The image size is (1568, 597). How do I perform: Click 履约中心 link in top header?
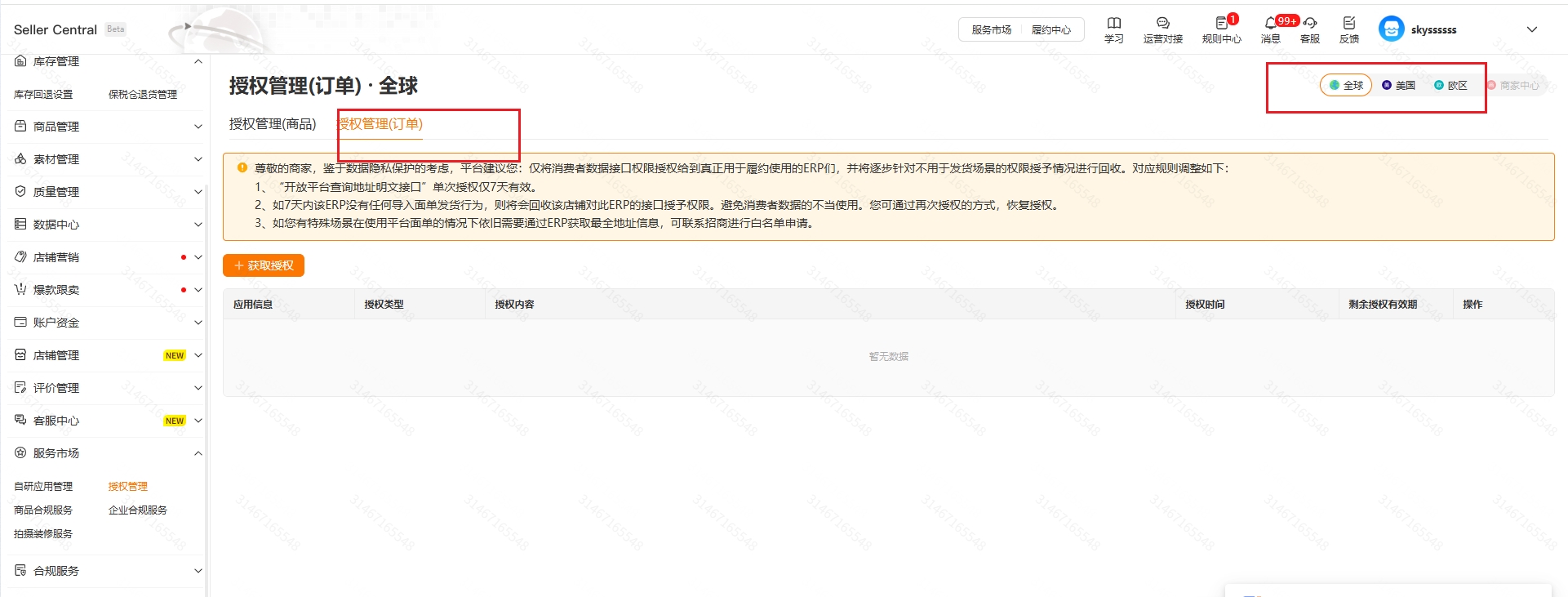(x=1051, y=30)
